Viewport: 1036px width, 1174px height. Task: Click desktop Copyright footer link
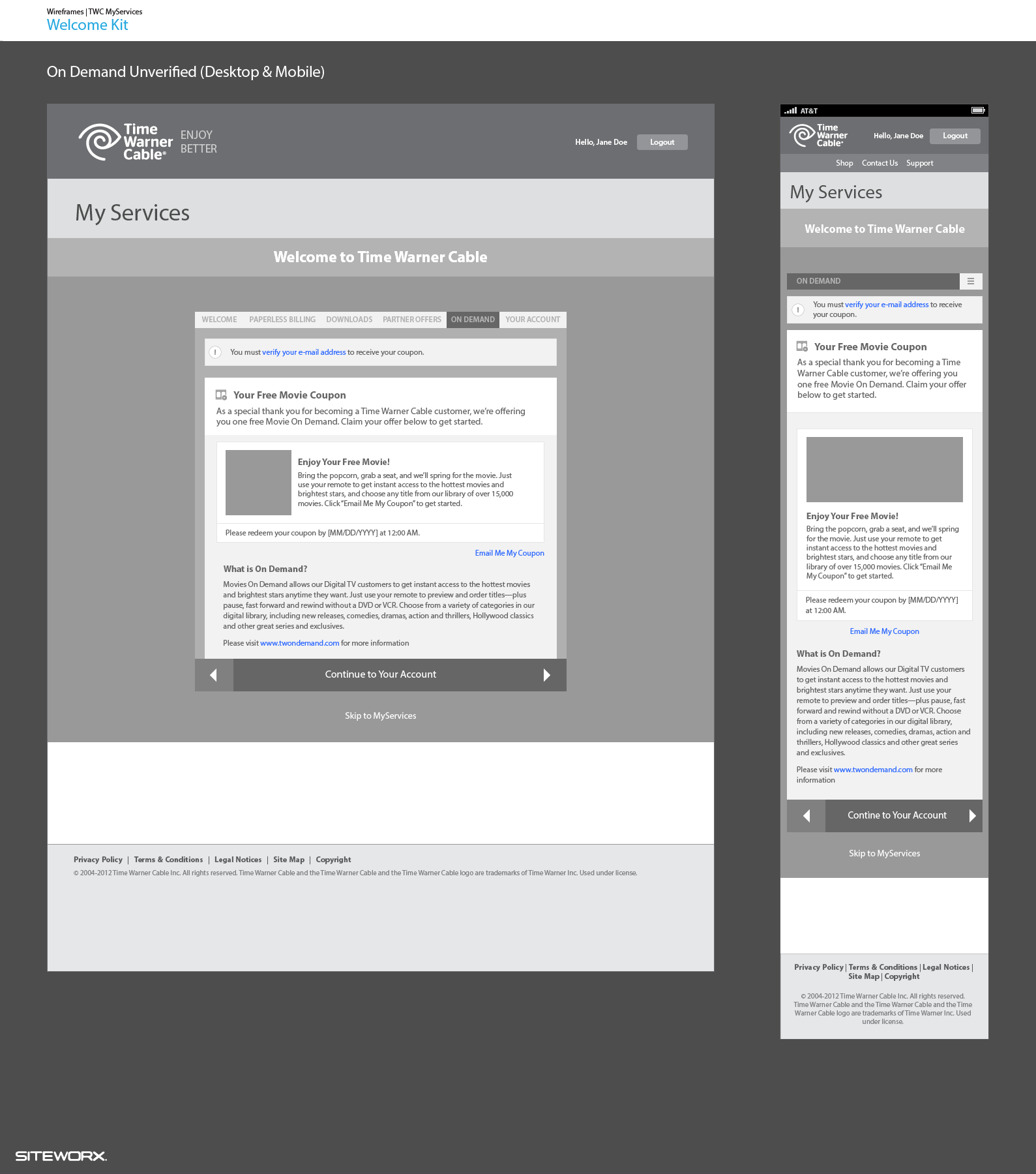coord(333,860)
